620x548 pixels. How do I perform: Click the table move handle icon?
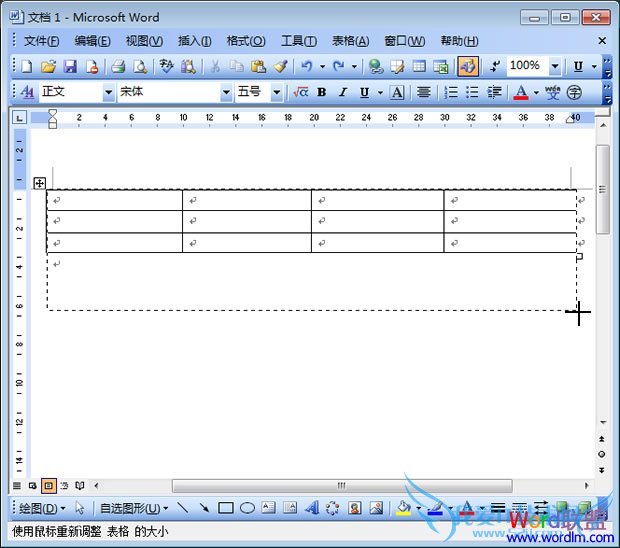(x=40, y=183)
